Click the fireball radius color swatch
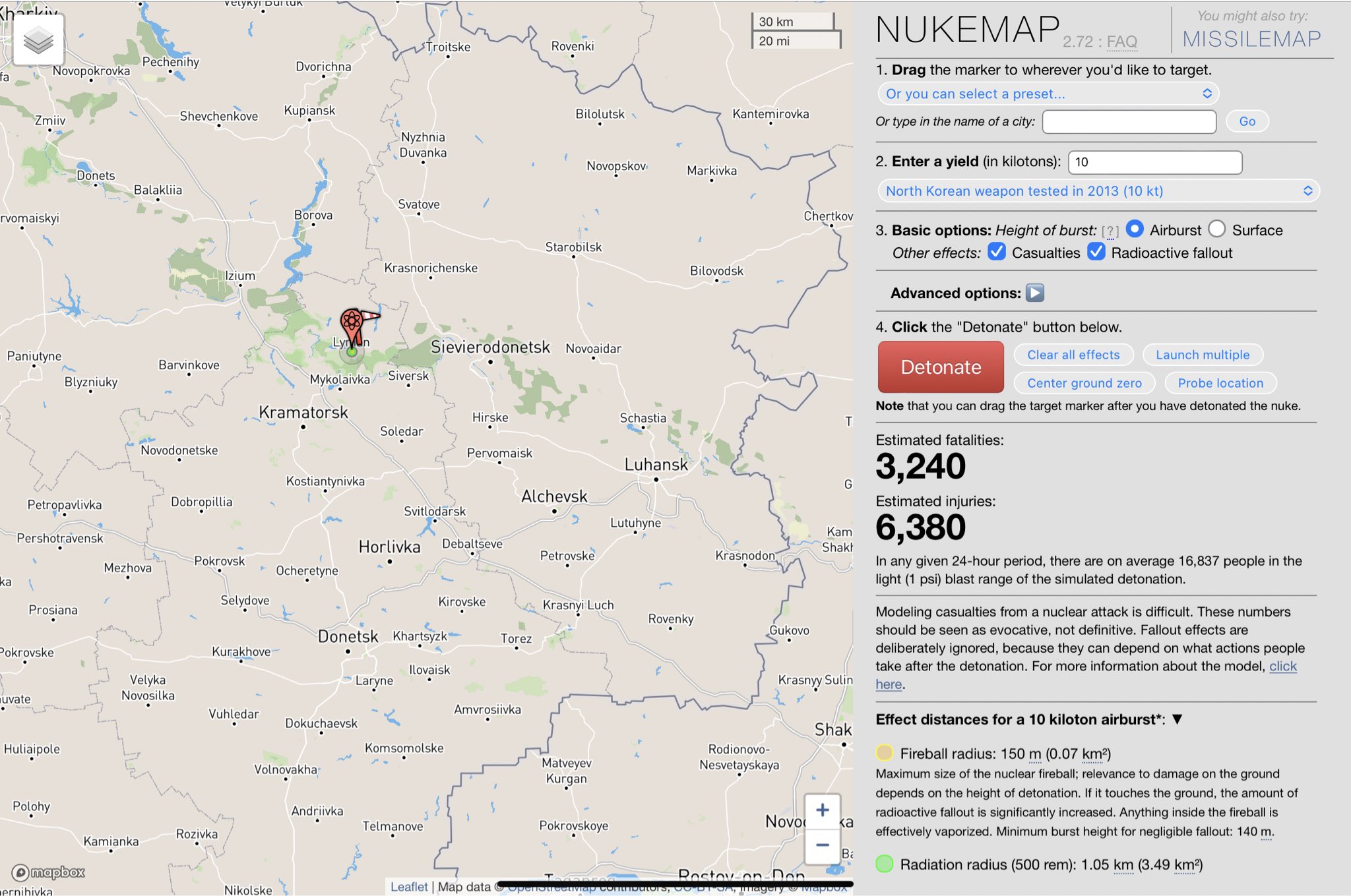This screenshot has width=1351, height=896. [884, 753]
